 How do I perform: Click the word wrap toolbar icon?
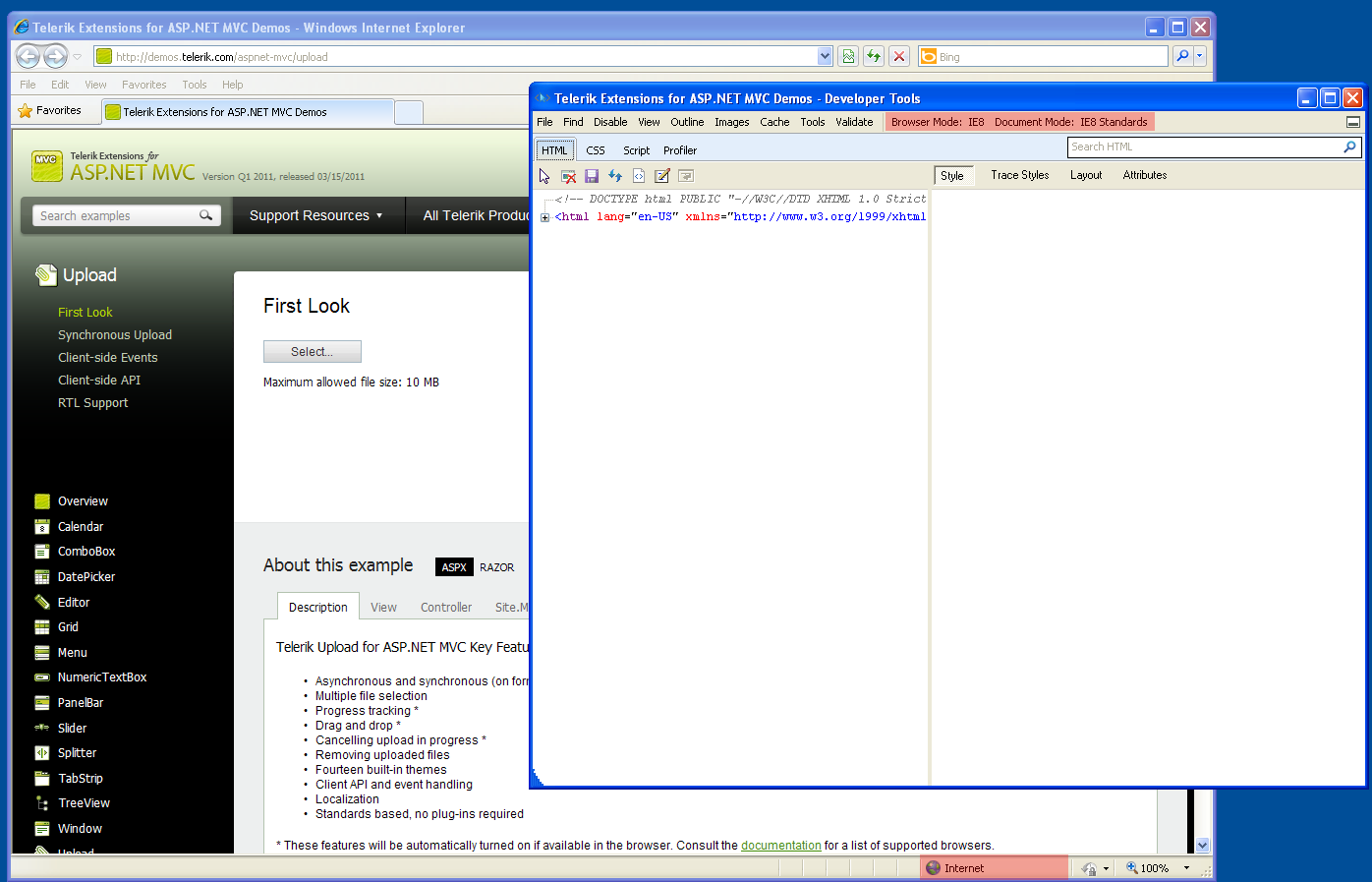coord(686,176)
